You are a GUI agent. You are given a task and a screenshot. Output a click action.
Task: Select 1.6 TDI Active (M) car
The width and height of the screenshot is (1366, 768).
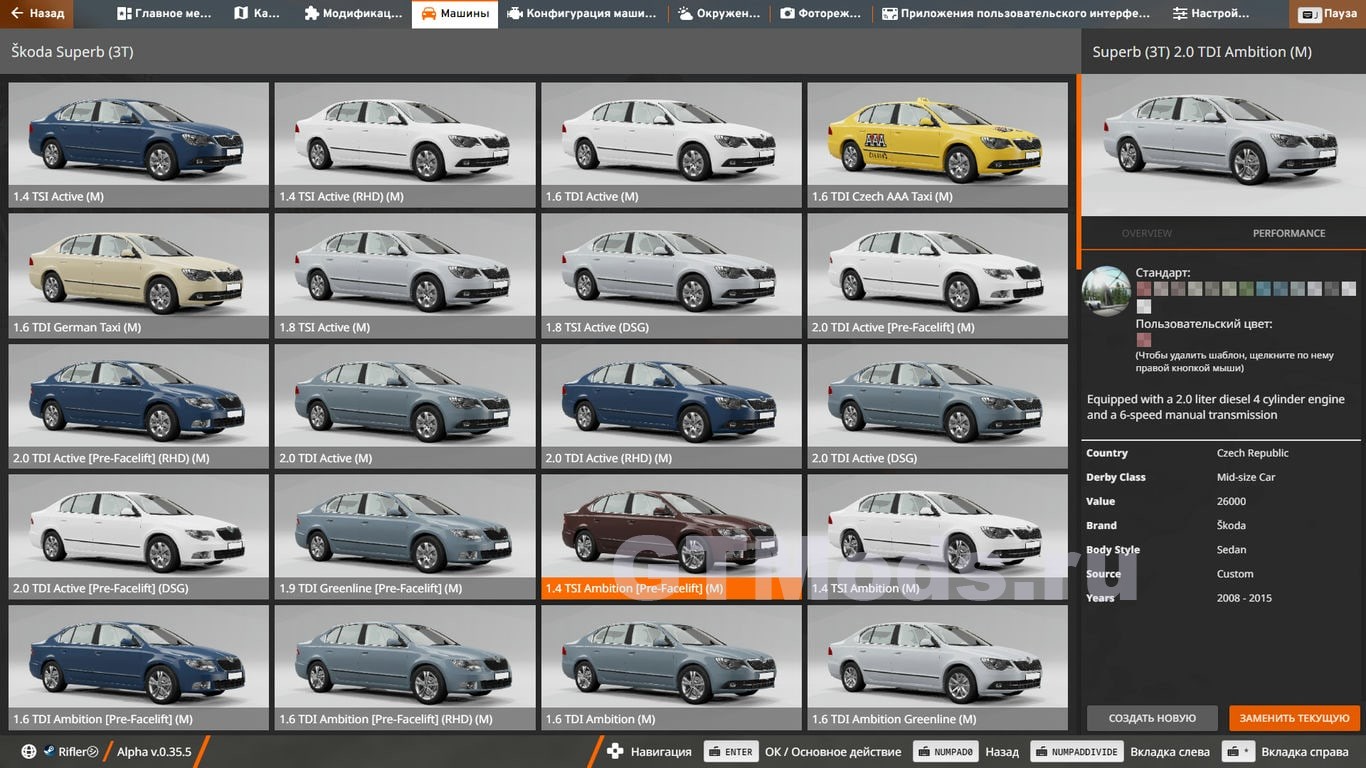coord(671,145)
